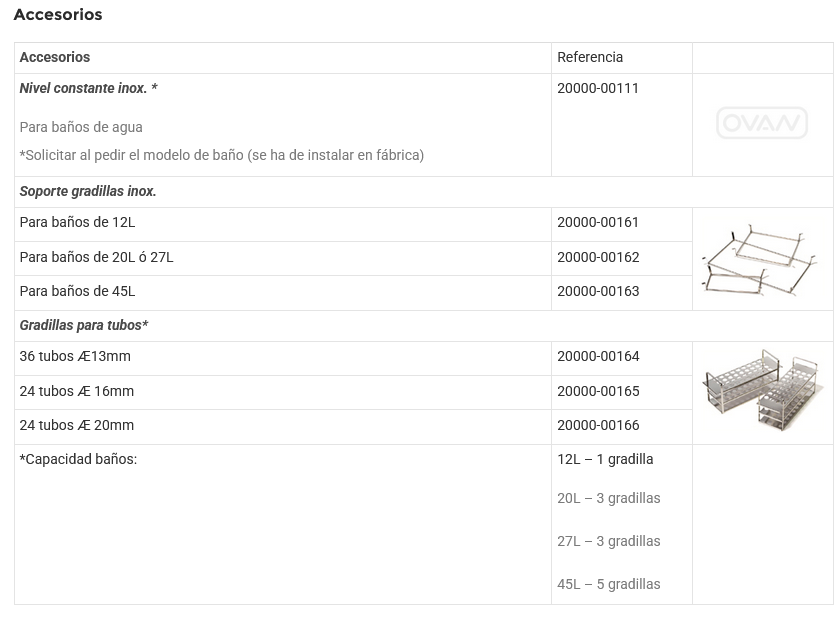Select reference number 20000-00111
This screenshot has height=617, width=837.
pos(598,88)
